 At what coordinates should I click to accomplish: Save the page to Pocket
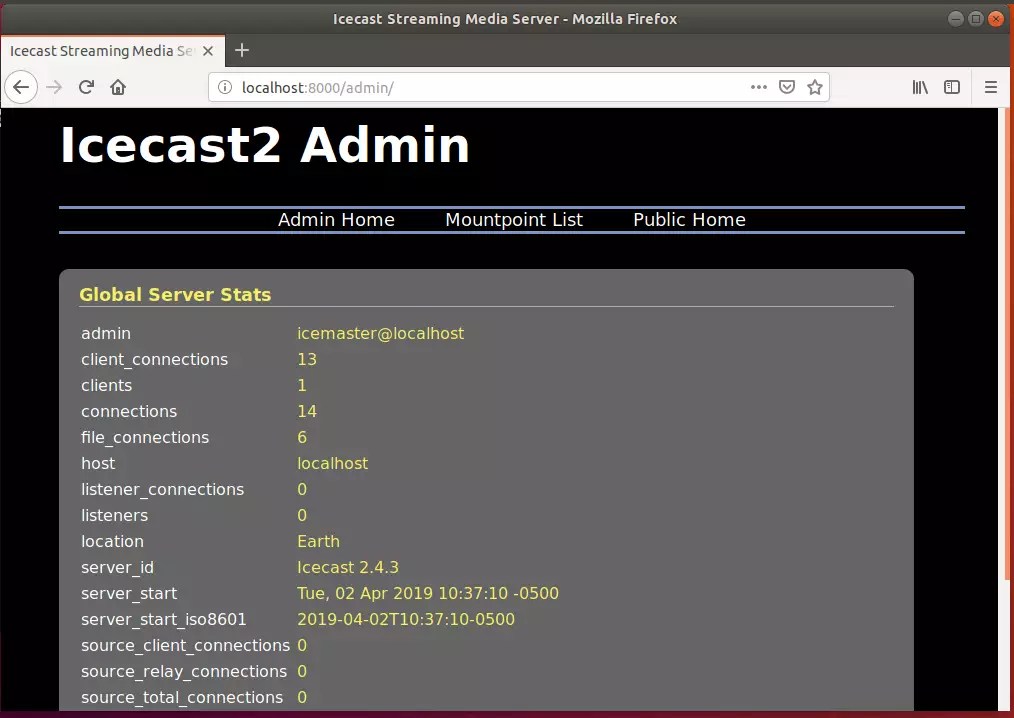click(787, 87)
